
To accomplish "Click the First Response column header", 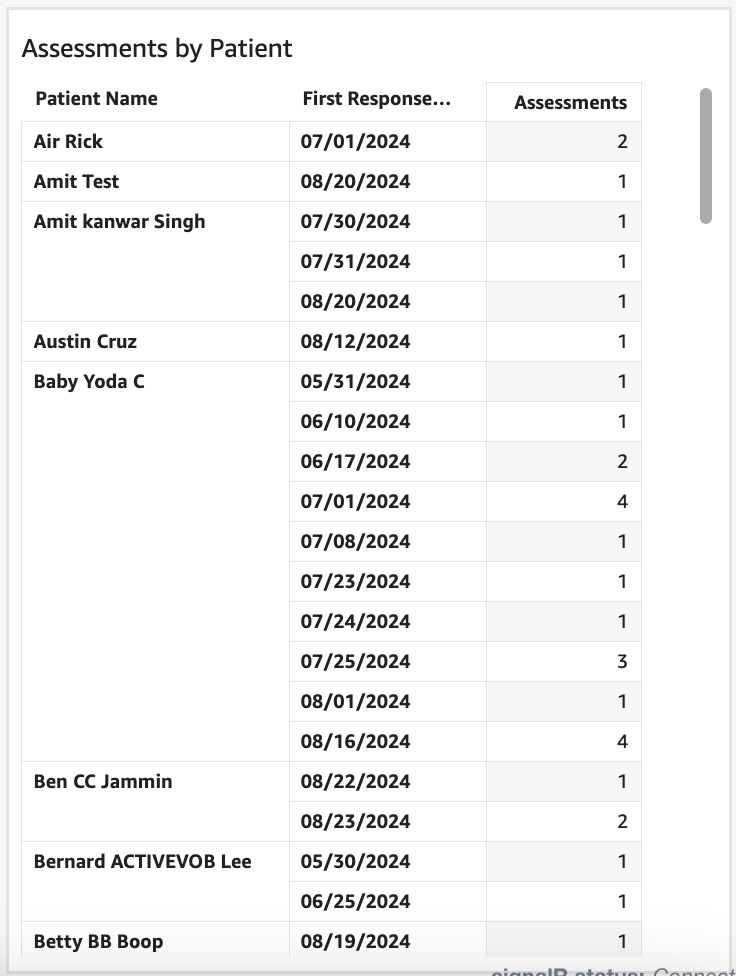I will pyautogui.click(x=376, y=99).
